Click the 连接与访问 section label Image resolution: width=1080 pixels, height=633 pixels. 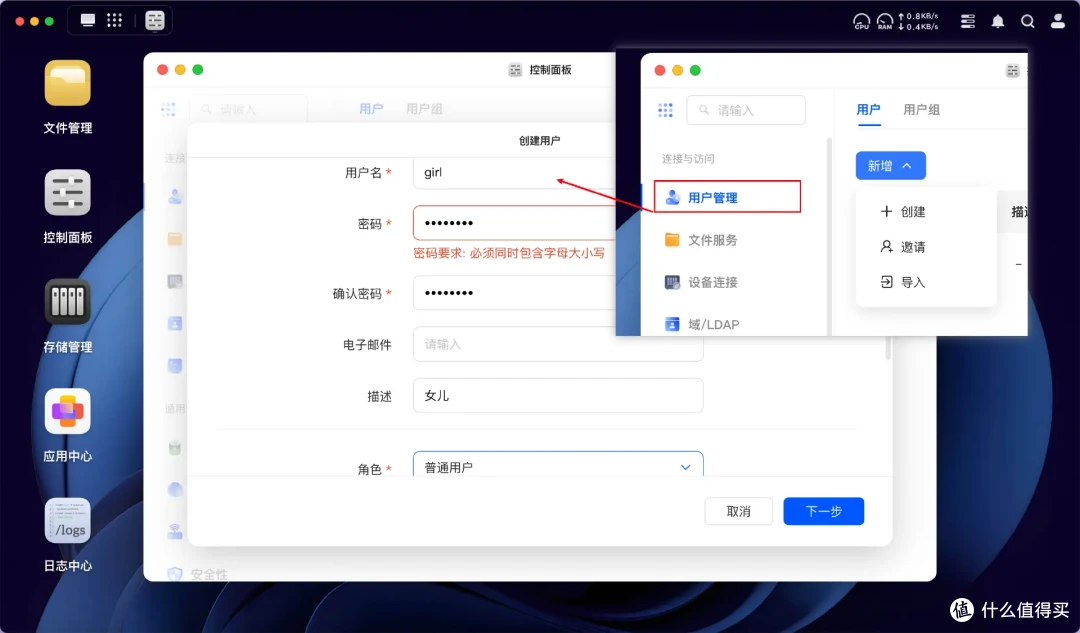tap(688, 158)
